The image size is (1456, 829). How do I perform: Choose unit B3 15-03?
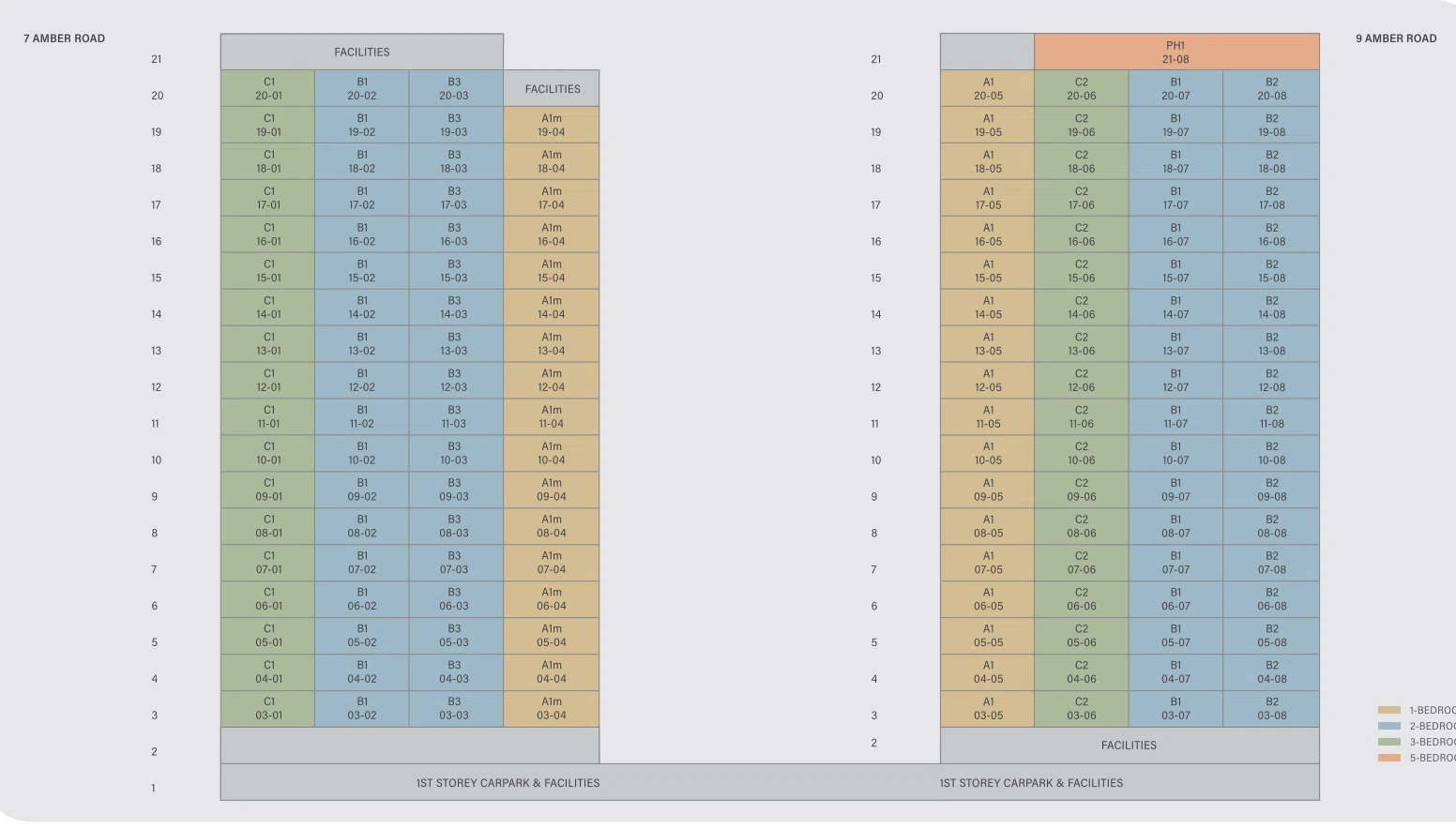tap(454, 271)
